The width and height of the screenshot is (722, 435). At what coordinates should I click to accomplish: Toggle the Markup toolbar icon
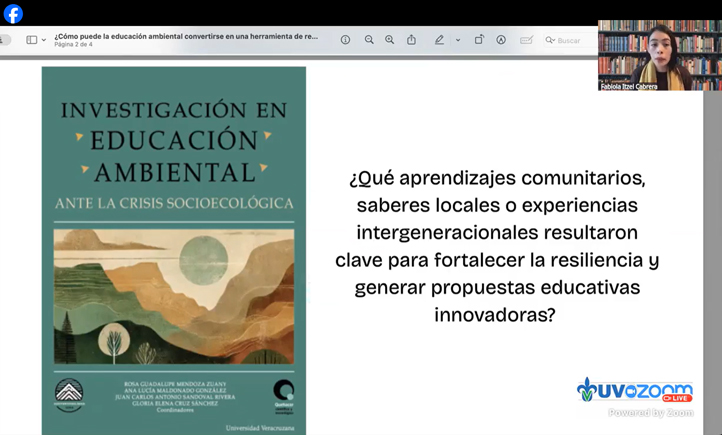pos(501,40)
